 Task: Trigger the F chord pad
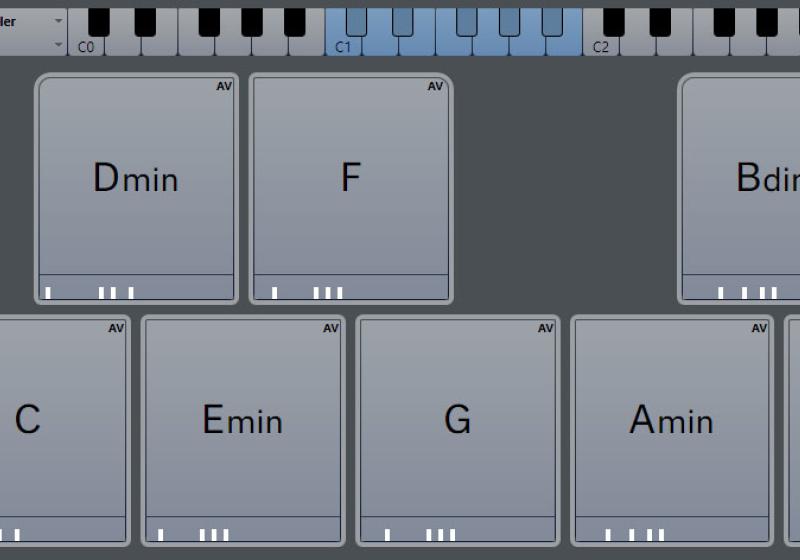click(x=351, y=176)
